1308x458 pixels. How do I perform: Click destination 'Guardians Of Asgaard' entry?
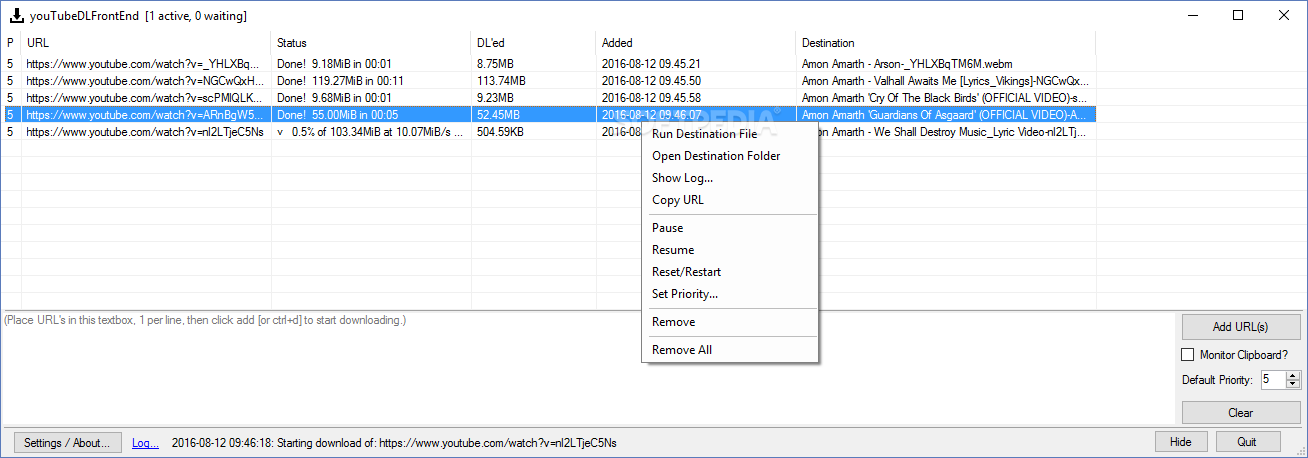(x=945, y=115)
